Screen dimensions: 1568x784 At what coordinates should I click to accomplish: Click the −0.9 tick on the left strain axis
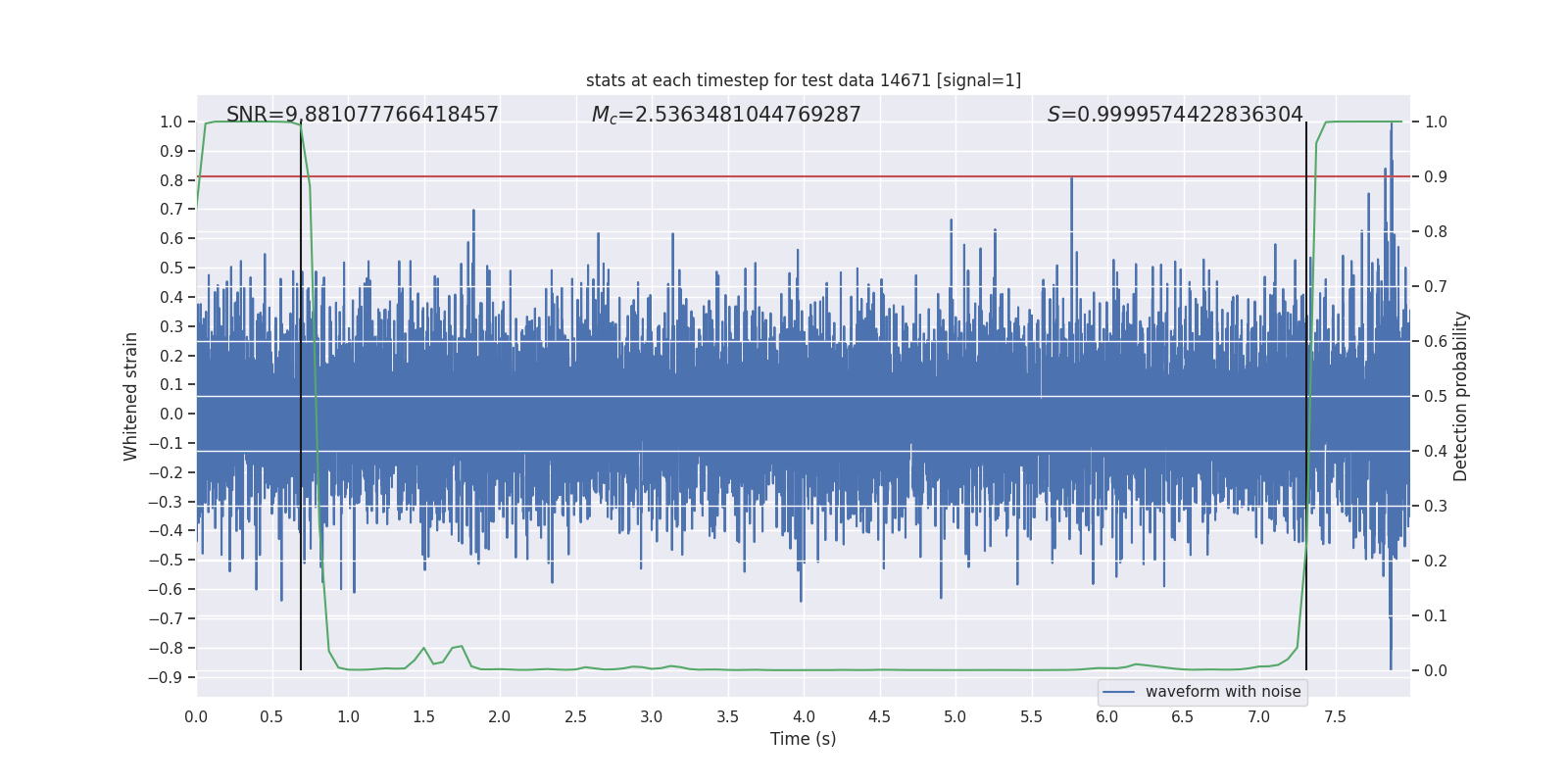pyautogui.click(x=166, y=677)
